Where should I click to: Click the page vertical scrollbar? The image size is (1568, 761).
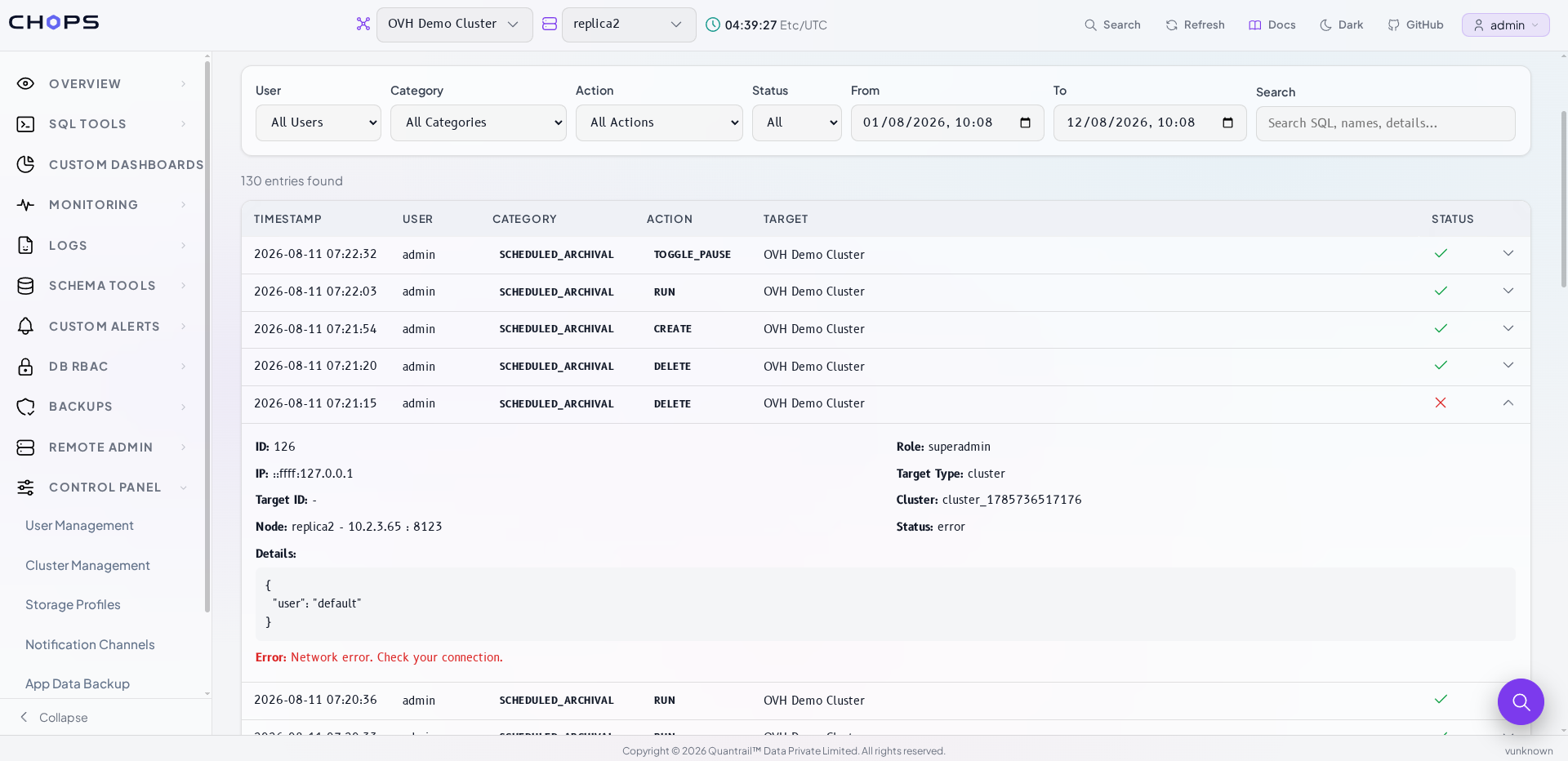pyautogui.click(x=1563, y=200)
